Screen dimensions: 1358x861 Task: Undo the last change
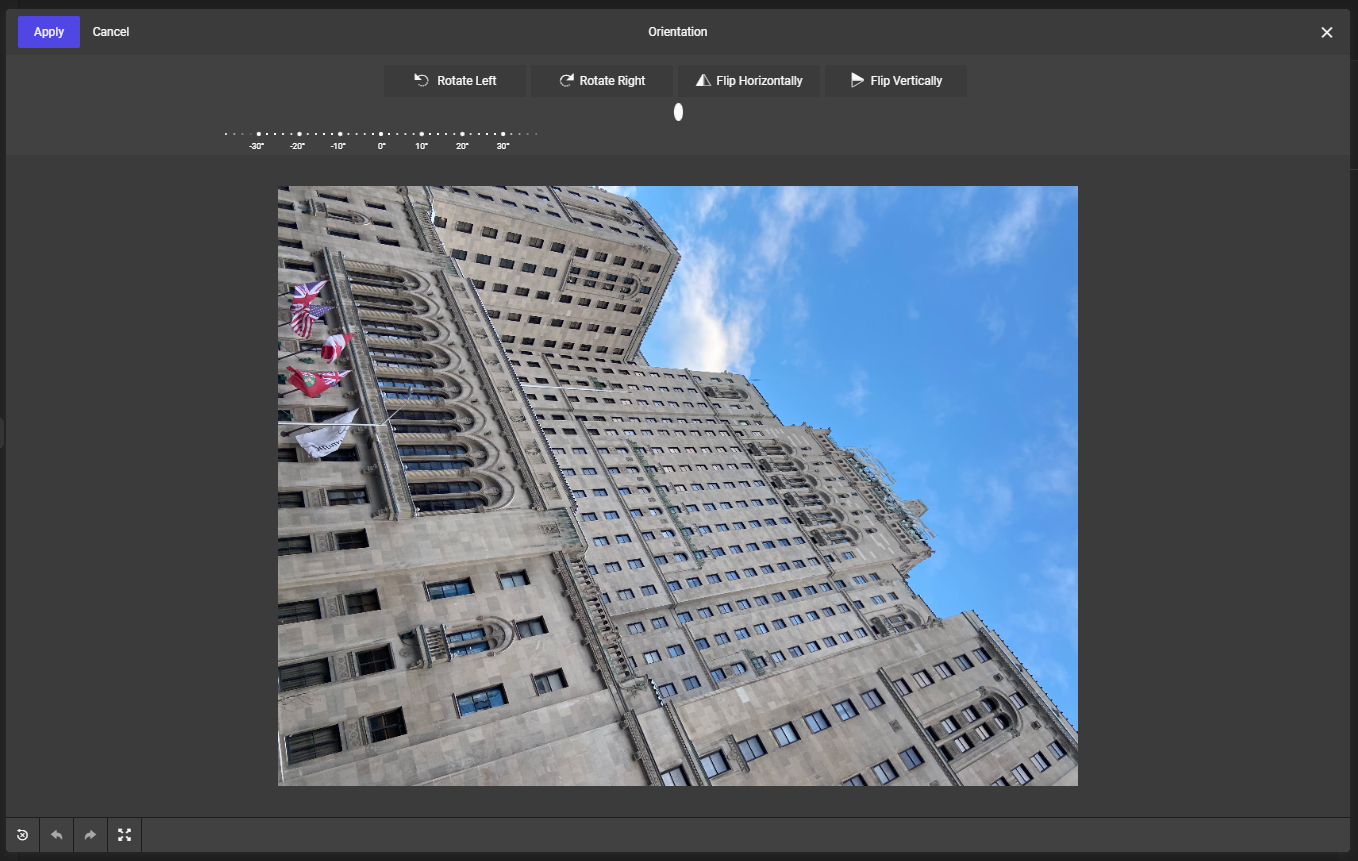56,835
